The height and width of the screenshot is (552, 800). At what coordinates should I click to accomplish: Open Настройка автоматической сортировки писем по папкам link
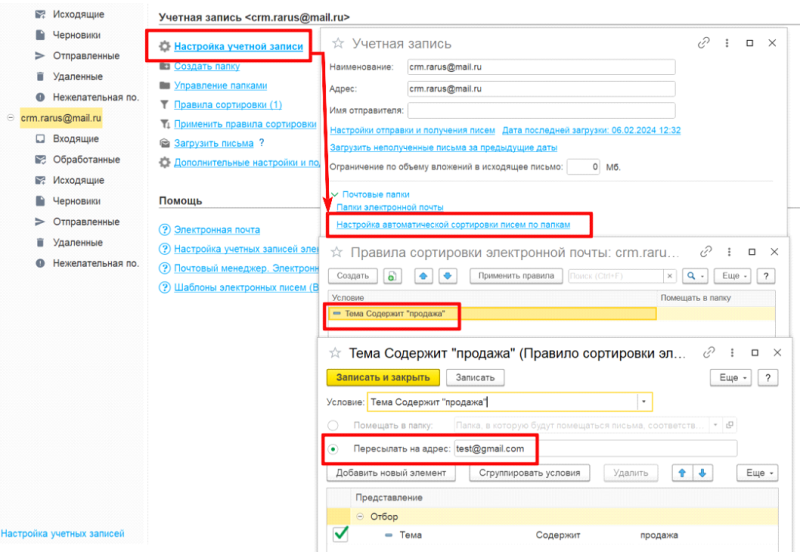[x=453, y=224]
